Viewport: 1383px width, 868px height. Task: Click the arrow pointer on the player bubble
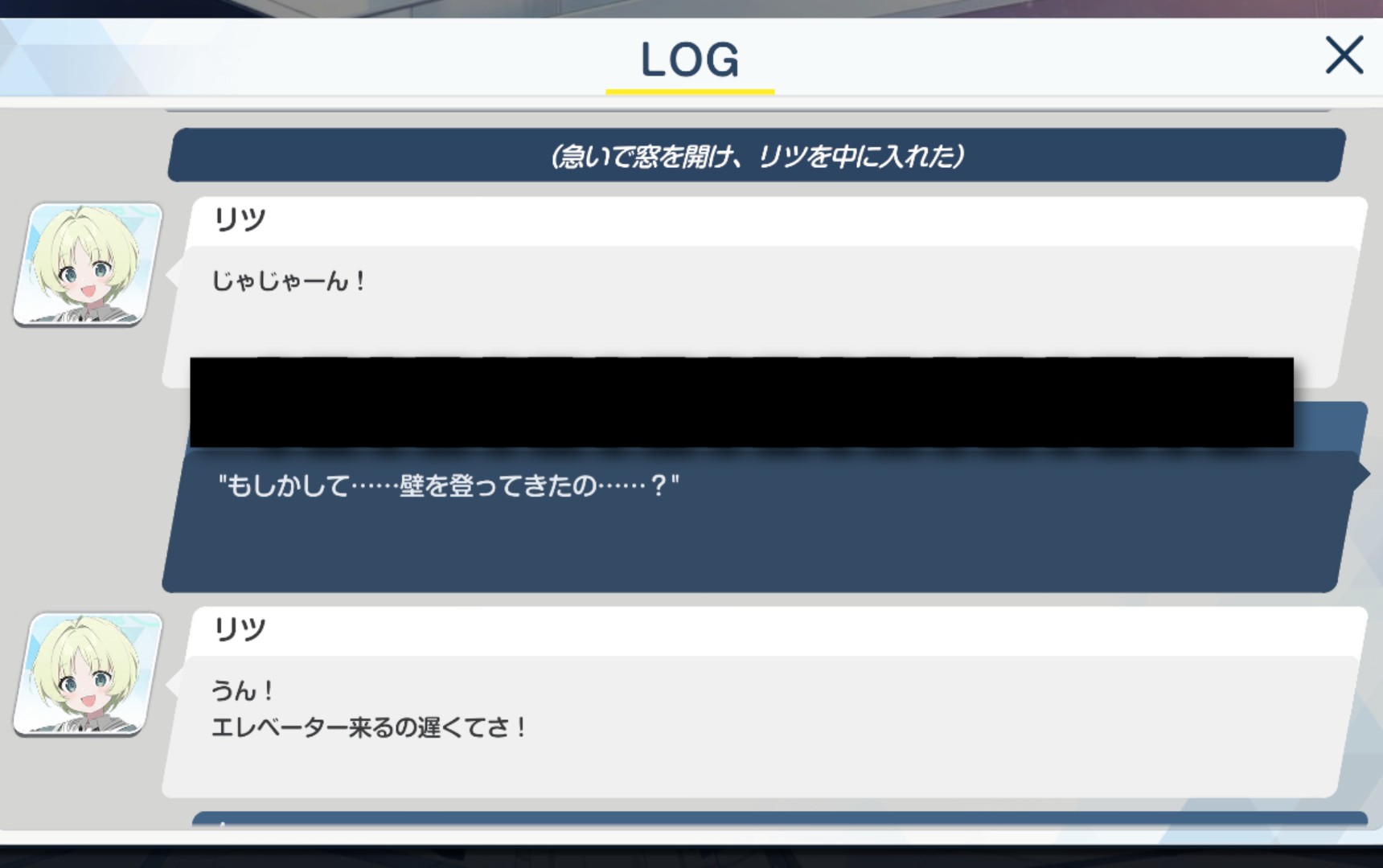pyautogui.click(x=1360, y=473)
